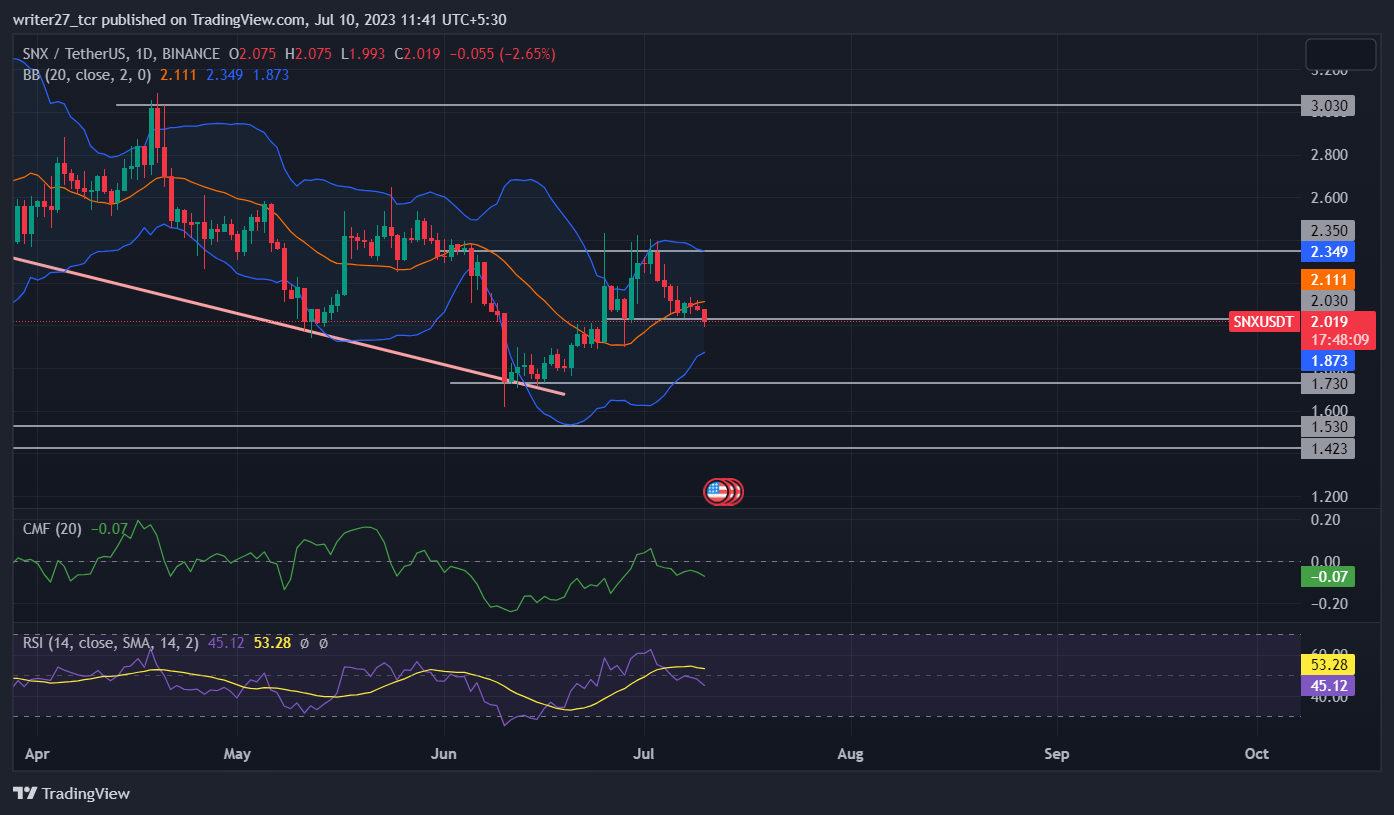The image size is (1394, 815).
Task: Click the SNX / TetherUS symbol title
Action: point(74,54)
